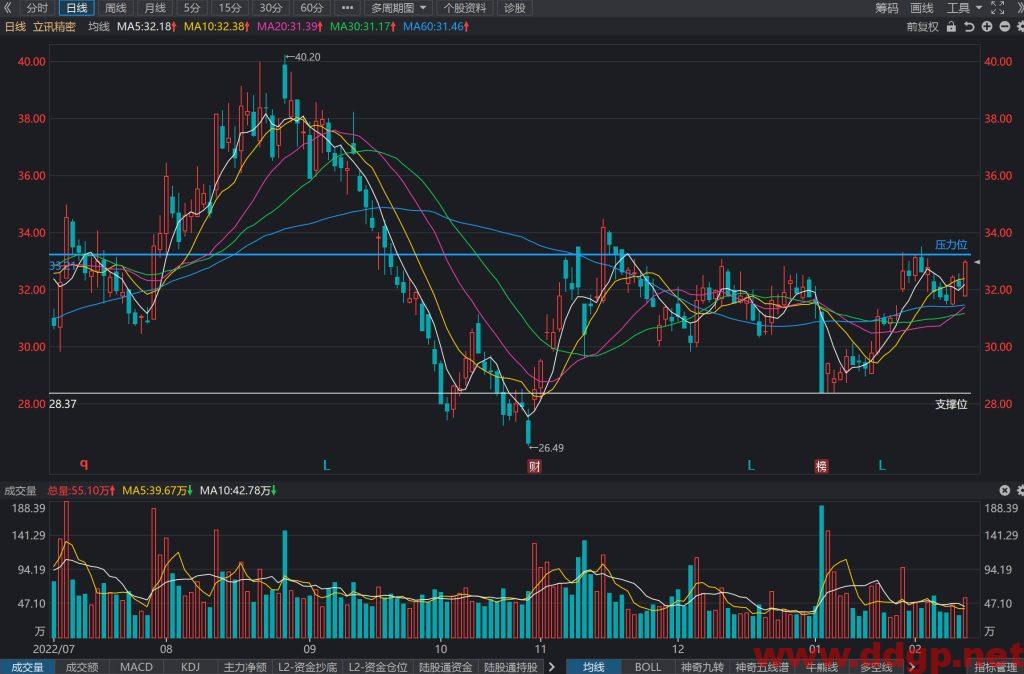Zoom in chart with plus icon

click(987, 27)
